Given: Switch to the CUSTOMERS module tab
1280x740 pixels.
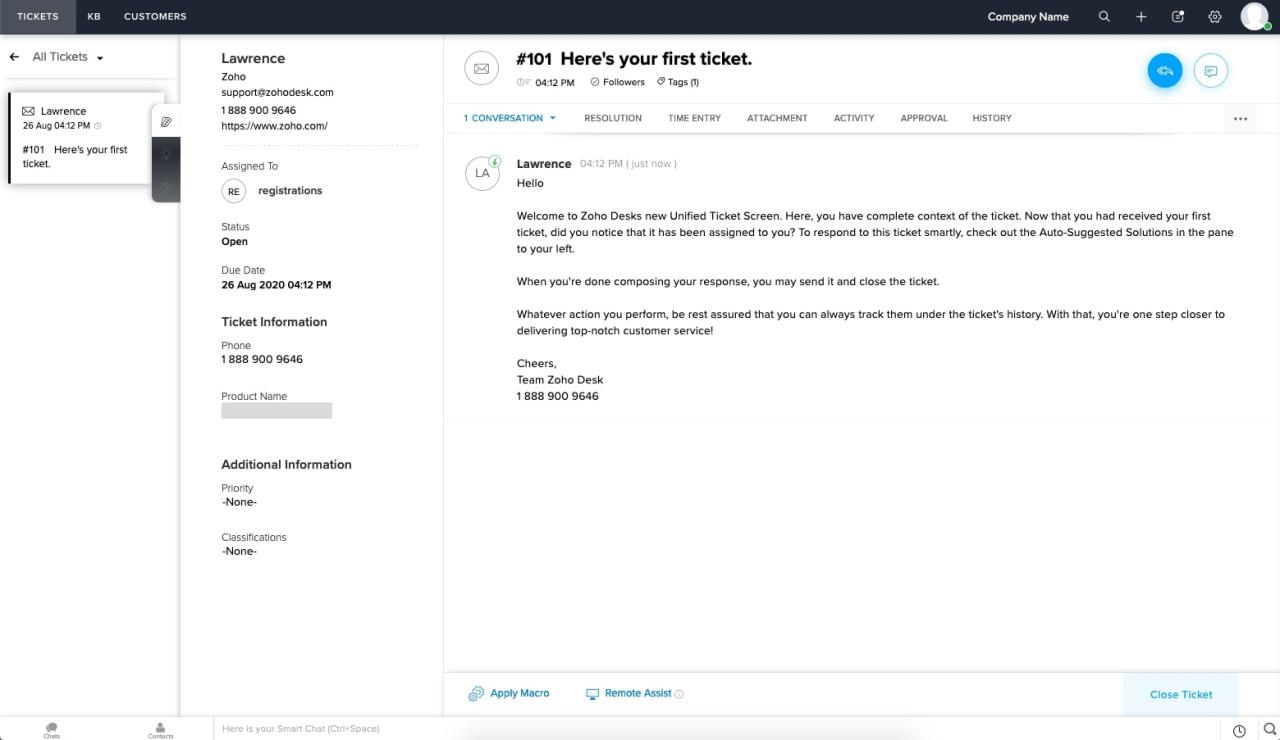Looking at the screenshot, I should pos(155,17).
